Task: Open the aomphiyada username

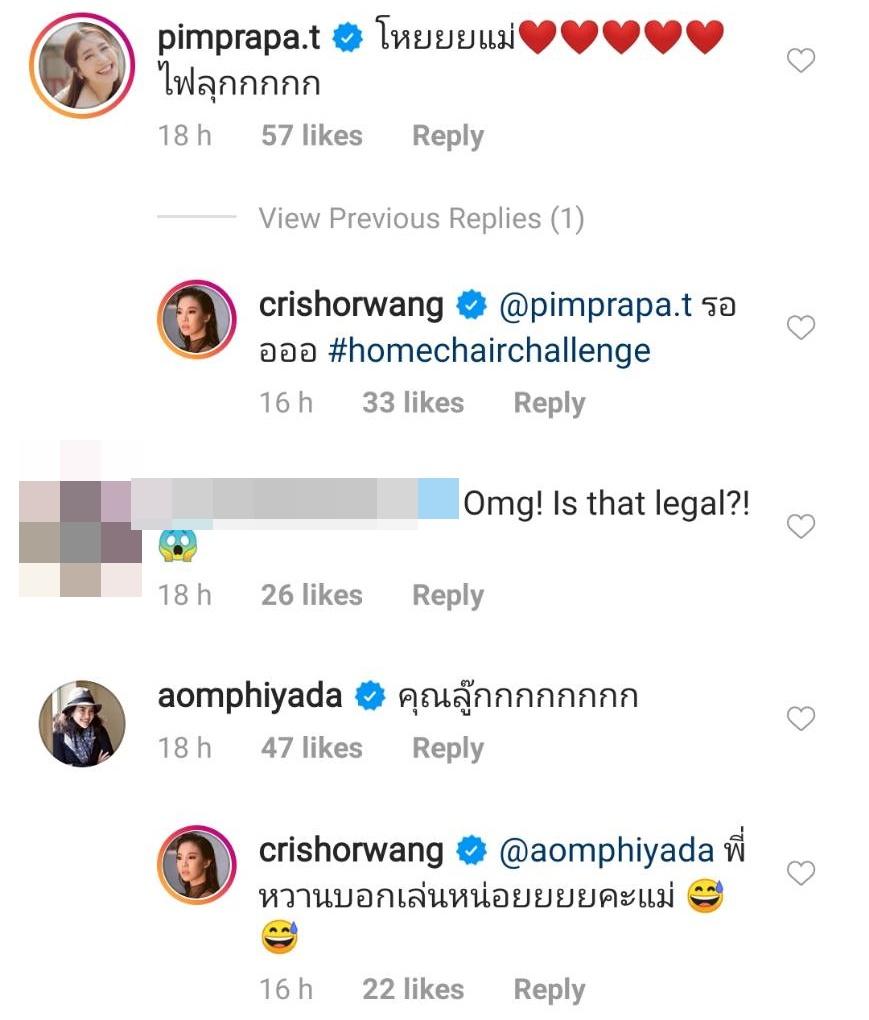Action: 250,697
